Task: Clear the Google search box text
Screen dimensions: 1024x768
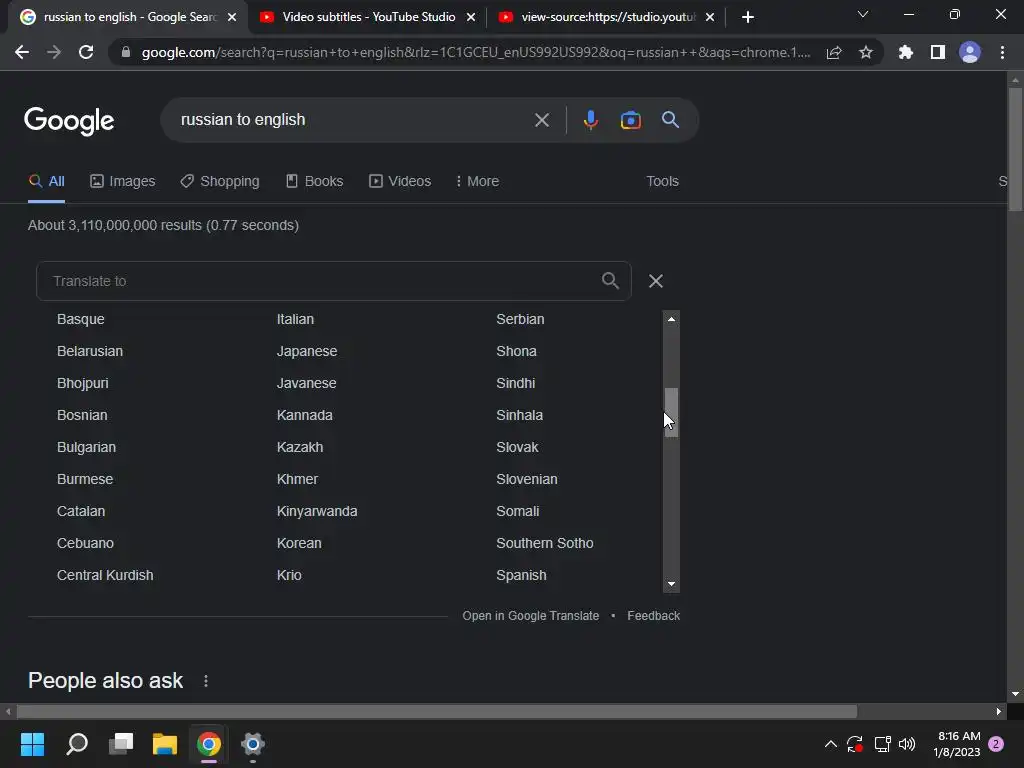Action: pos(542,120)
